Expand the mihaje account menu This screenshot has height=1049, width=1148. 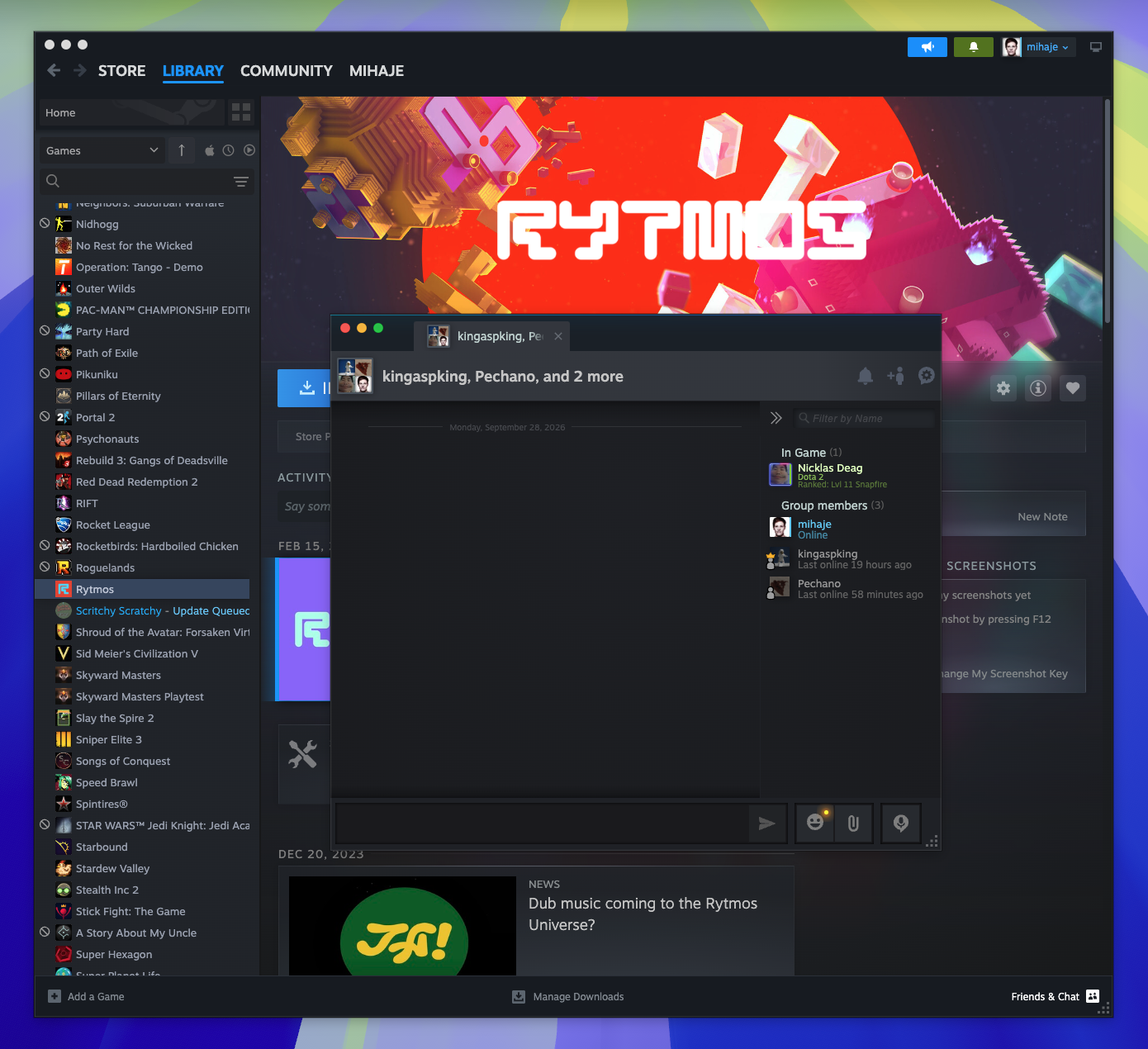(x=1038, y=47)
